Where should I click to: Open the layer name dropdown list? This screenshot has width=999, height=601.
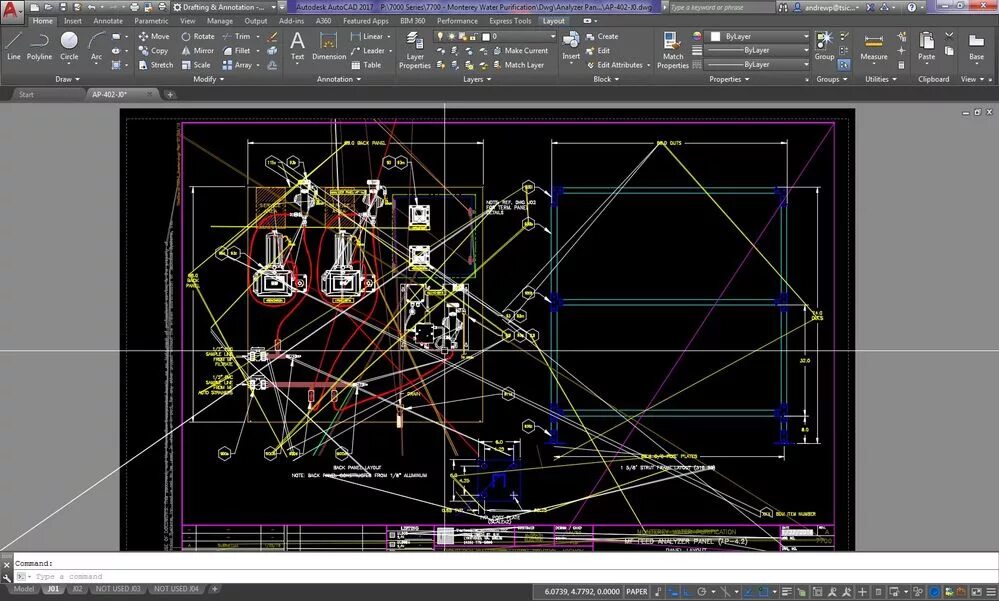pos(492,36)
